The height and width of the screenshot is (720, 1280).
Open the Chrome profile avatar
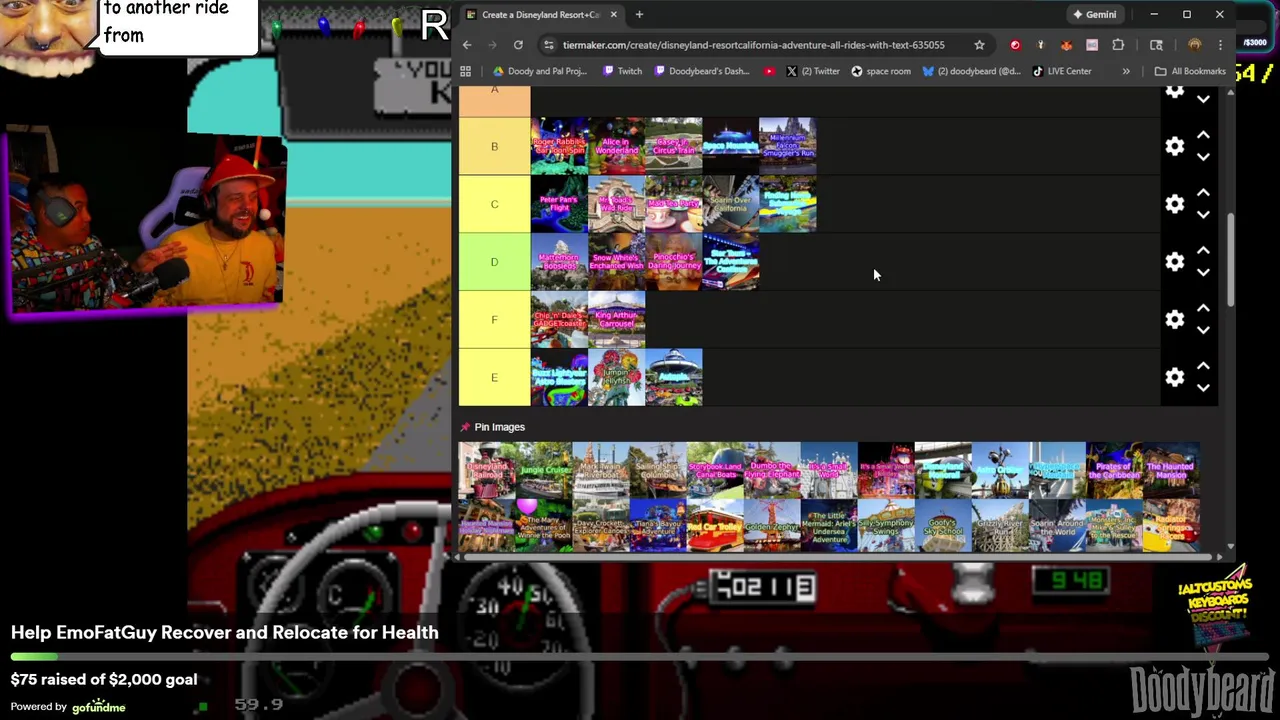(x=1194, y=45)
